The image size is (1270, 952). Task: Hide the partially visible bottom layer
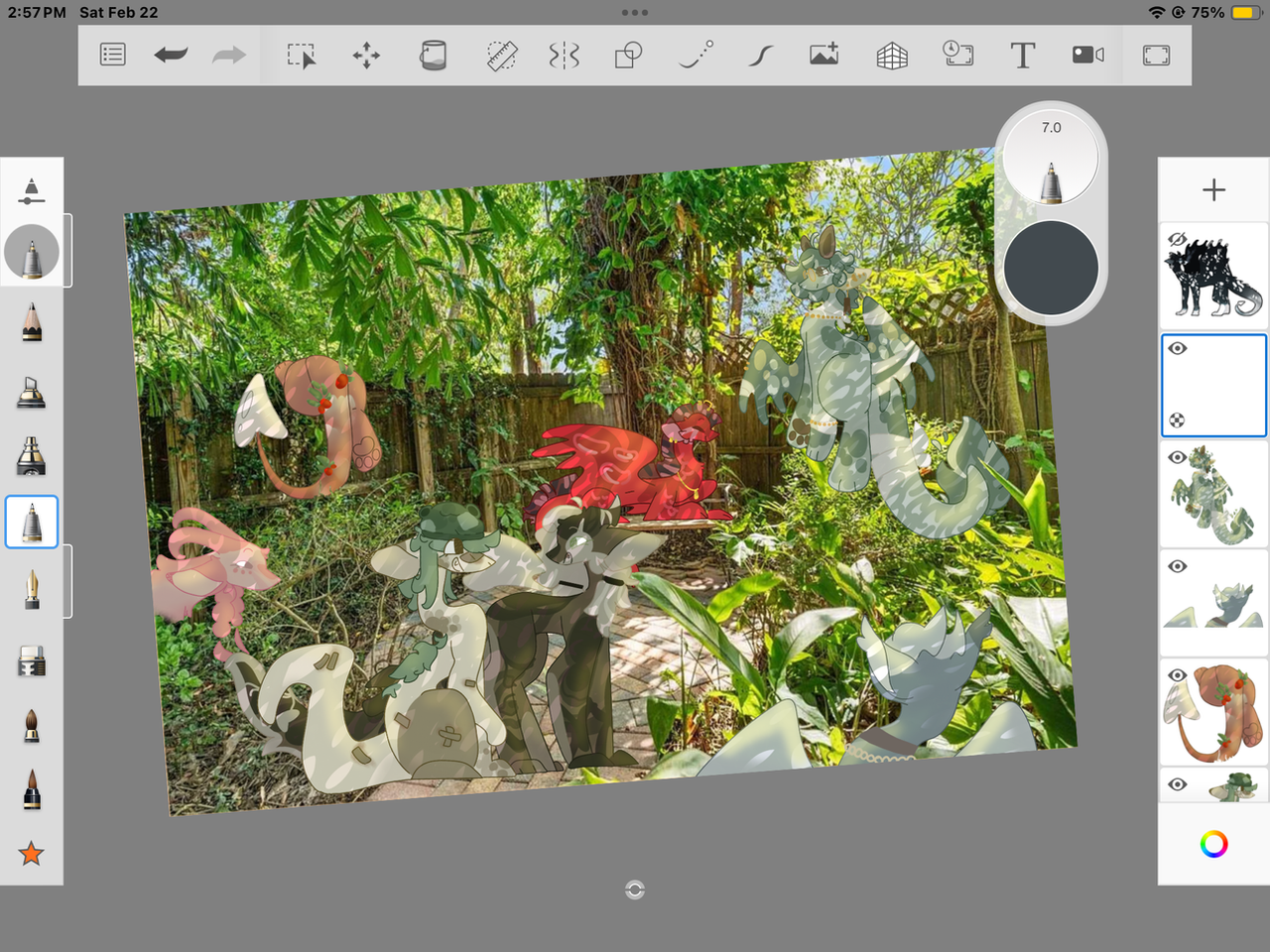(1178, 784)
